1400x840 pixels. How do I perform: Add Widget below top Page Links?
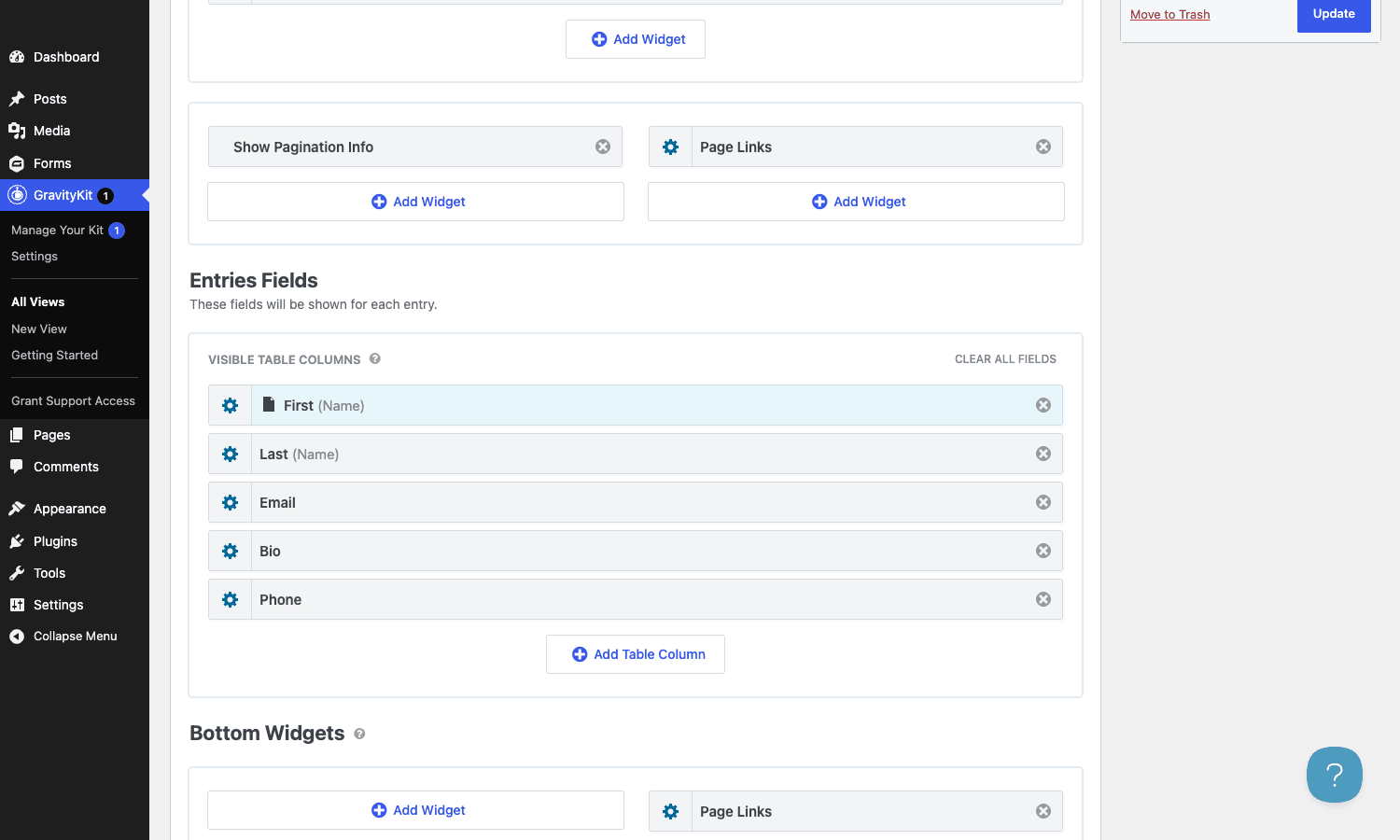[x=856, y=202]
